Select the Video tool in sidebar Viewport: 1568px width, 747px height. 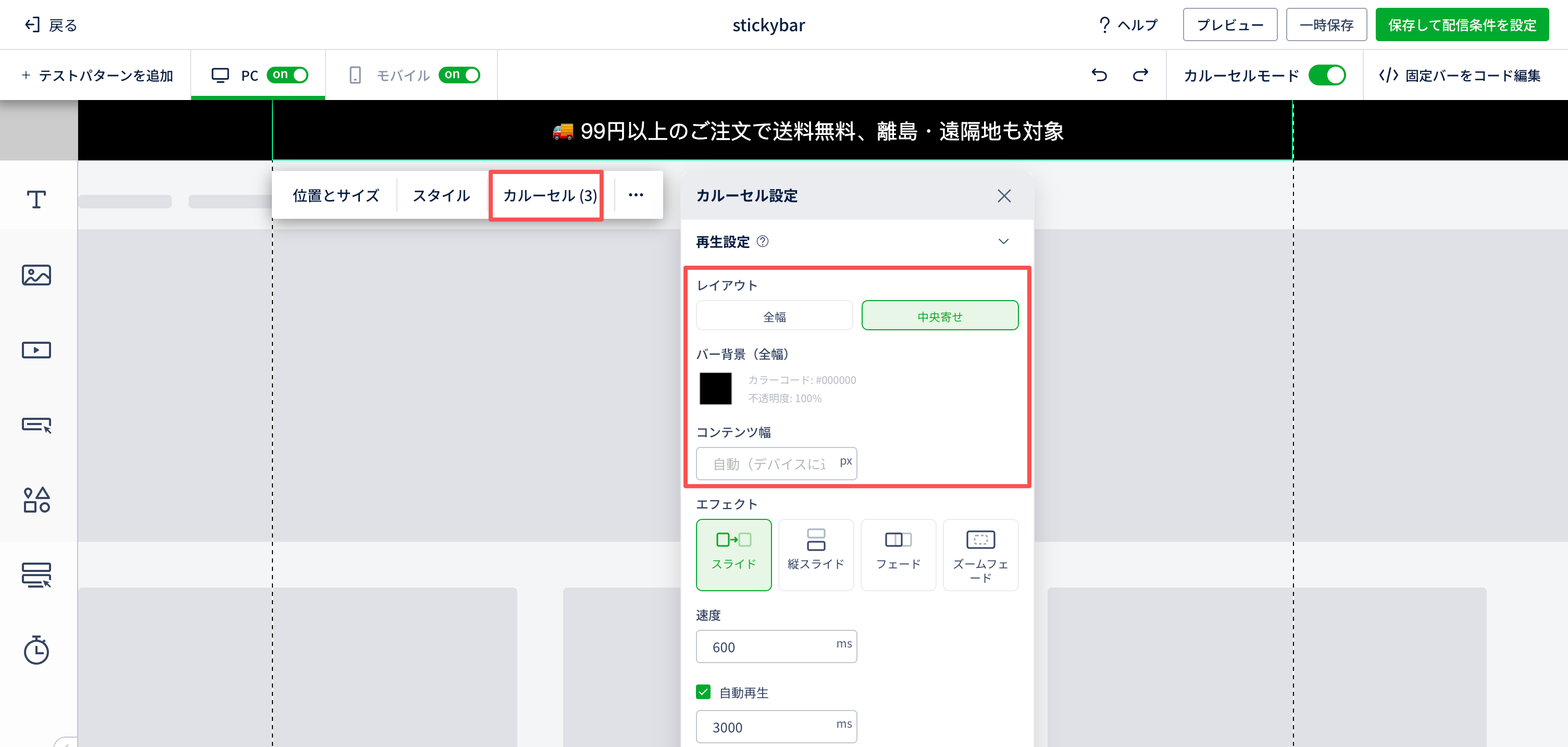[36, 350]
